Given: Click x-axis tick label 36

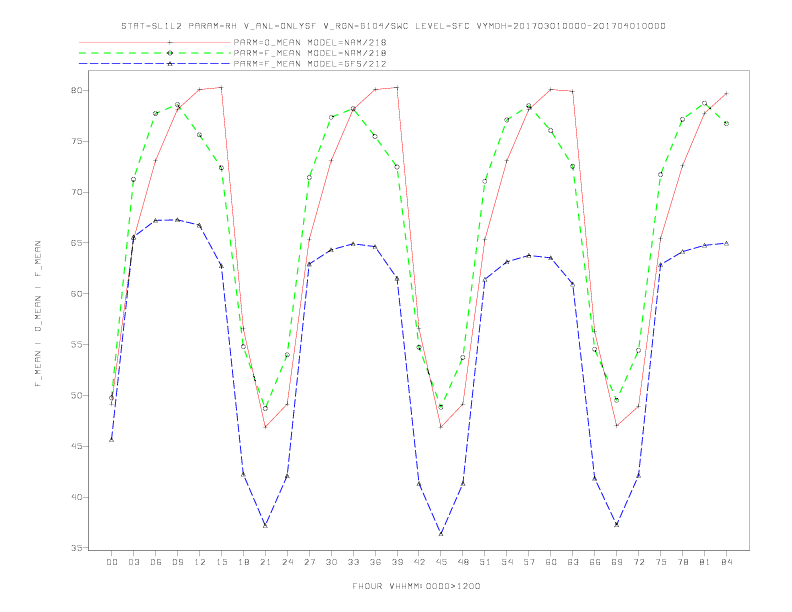Looking at the screenshot, I should [x=375, y=562].
